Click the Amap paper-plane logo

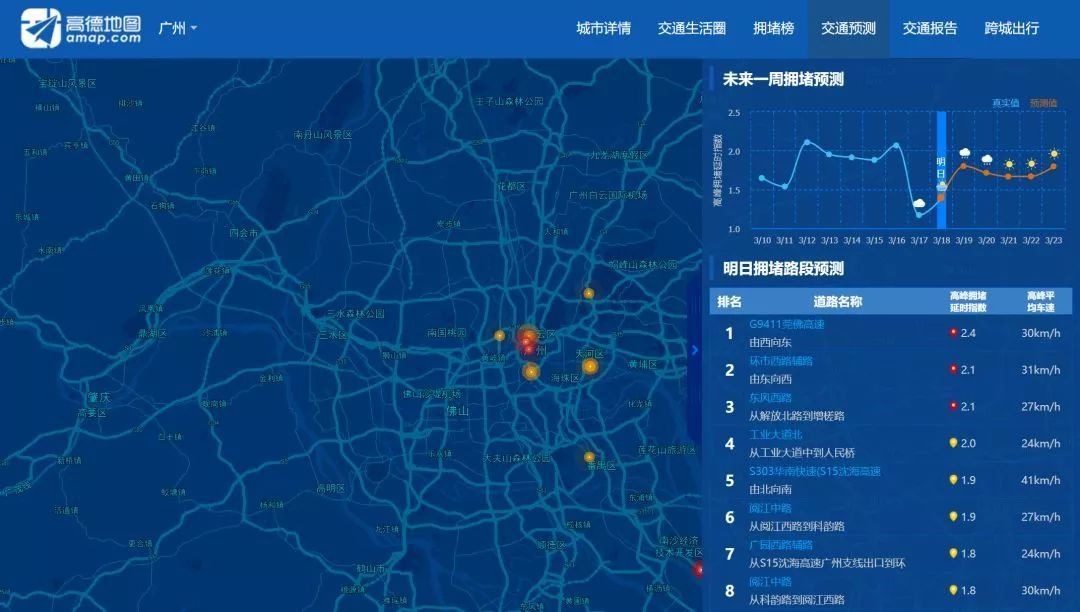[x=40, y=28]
